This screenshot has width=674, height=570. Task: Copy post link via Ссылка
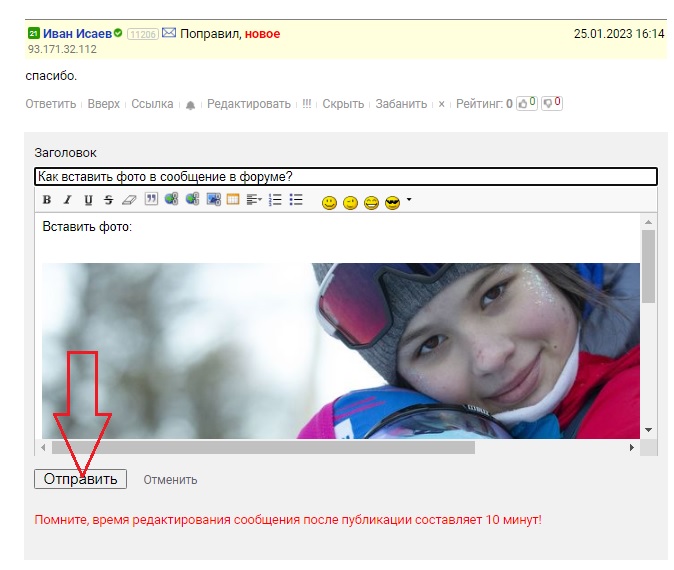pyautogui.click(x=152, y=104)
